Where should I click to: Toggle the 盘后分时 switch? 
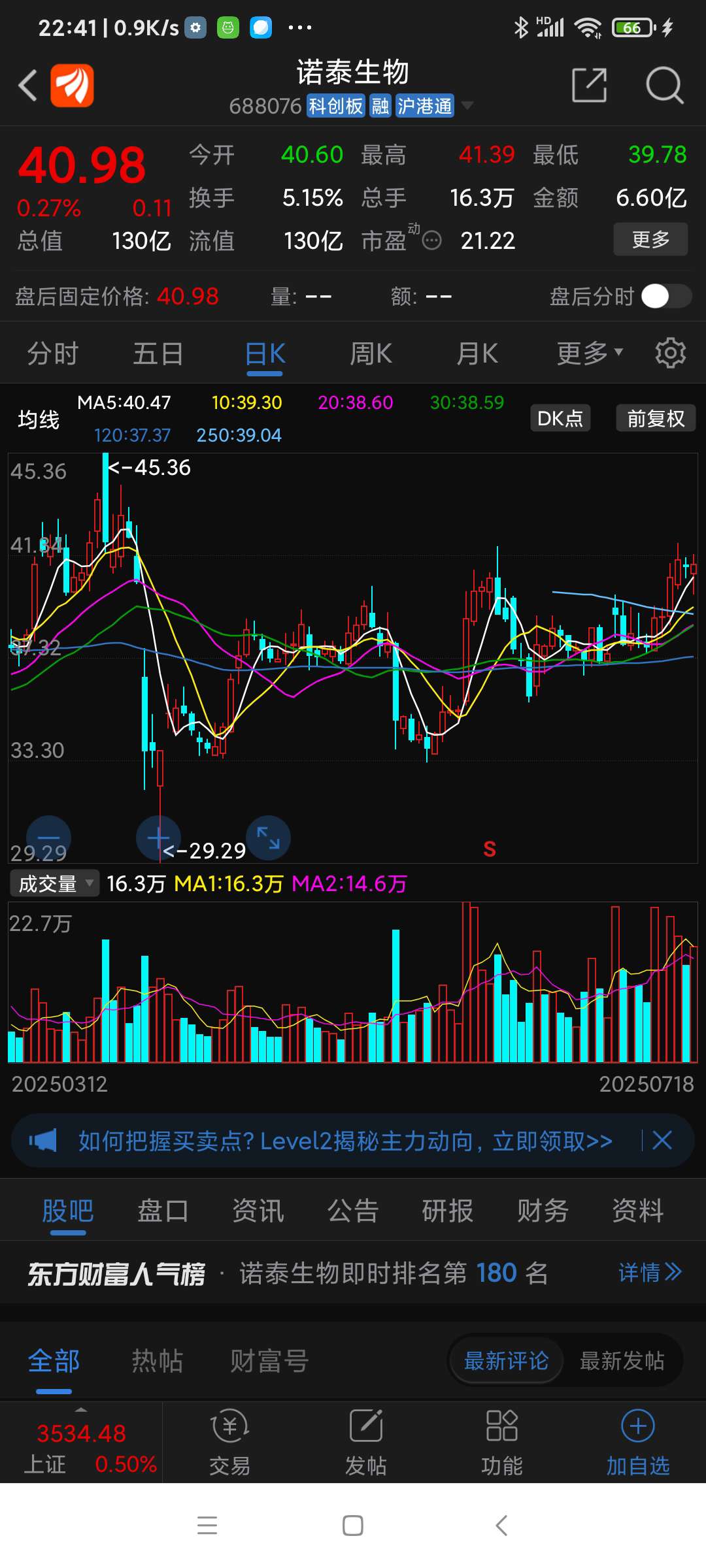666,296
